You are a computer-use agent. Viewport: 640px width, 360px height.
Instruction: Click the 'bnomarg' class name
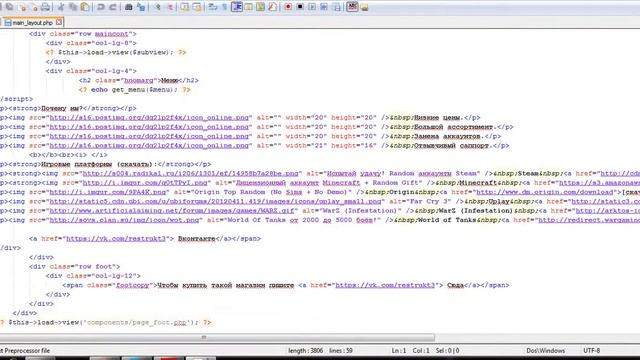[x=138, y=80]
